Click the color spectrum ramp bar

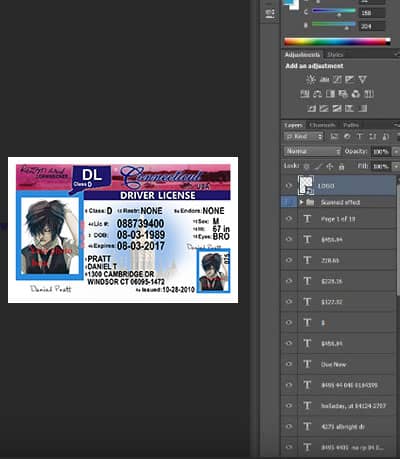click(x=337, y=42)
